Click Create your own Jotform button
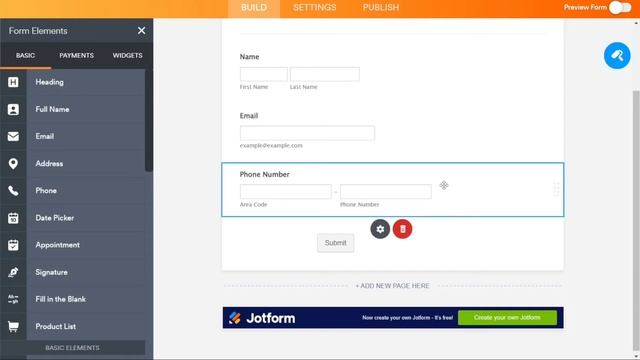 point(507,318)
